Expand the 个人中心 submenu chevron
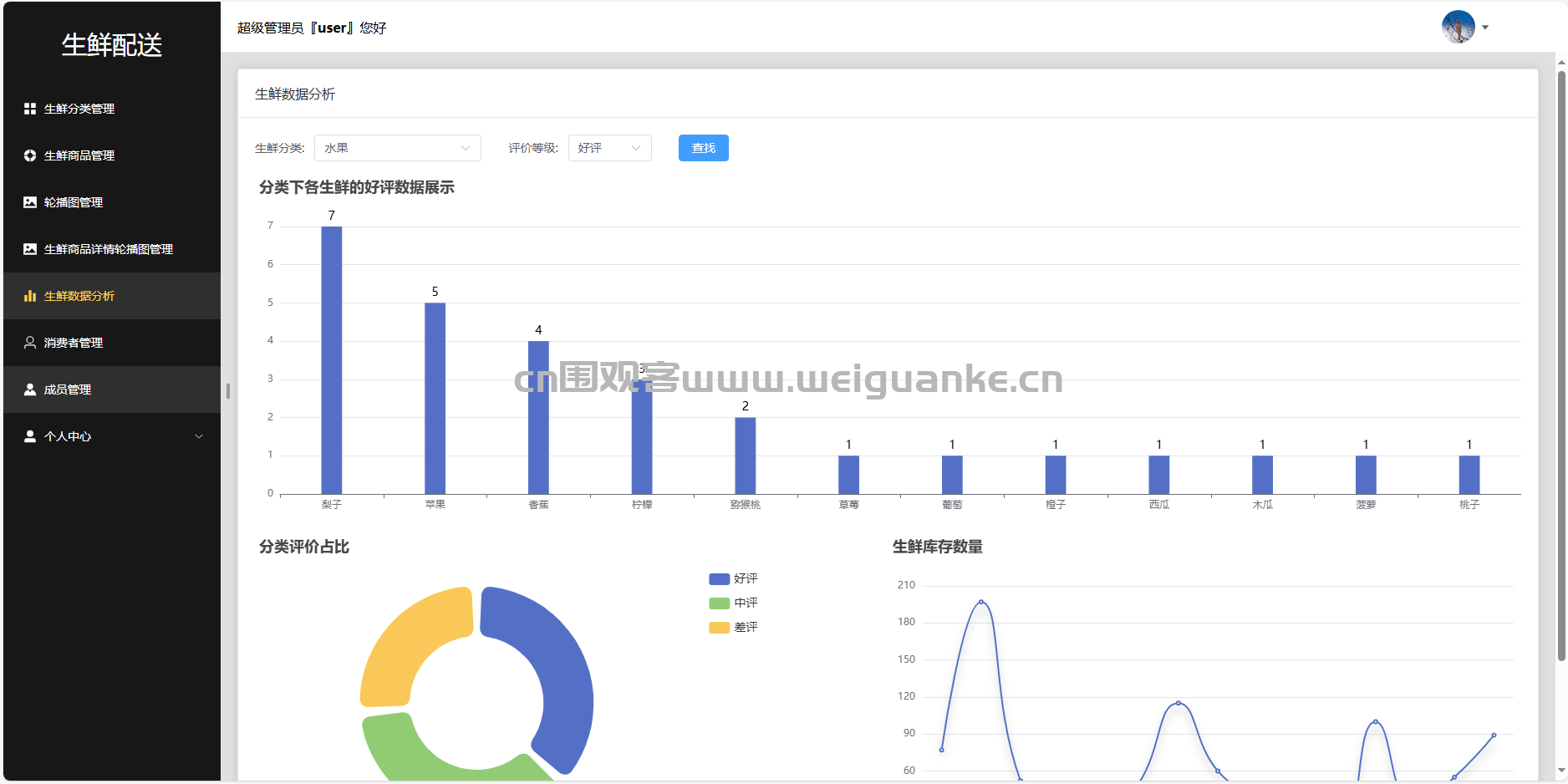Screen dimensions: 1568x784 pos(199,436)
